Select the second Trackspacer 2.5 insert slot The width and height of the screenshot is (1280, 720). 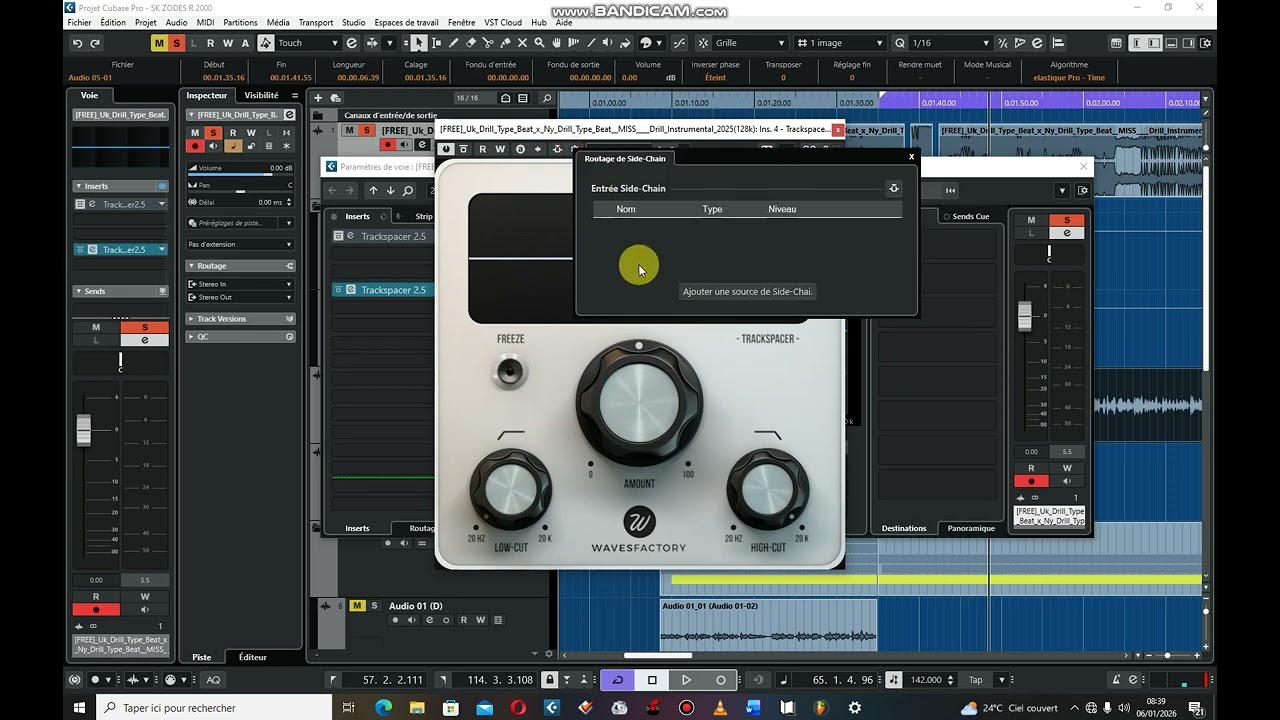(381, 290)
